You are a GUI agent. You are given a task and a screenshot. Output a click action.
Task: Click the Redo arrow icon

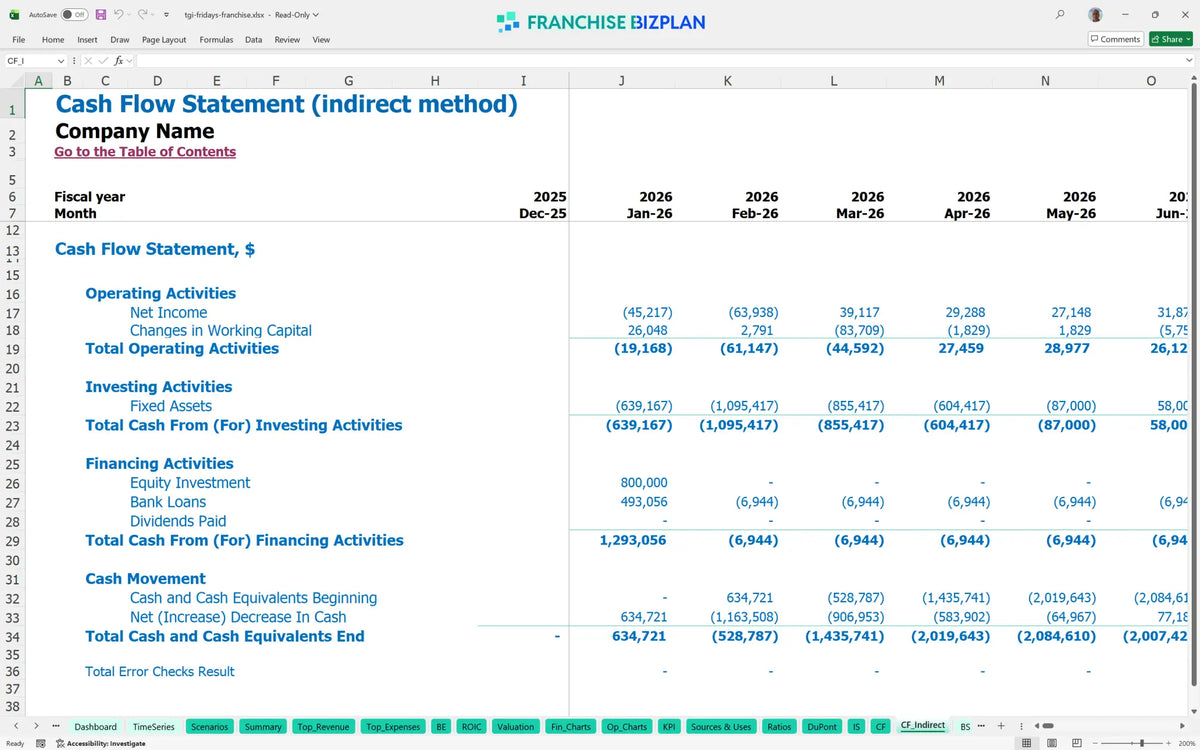[142, 15]
